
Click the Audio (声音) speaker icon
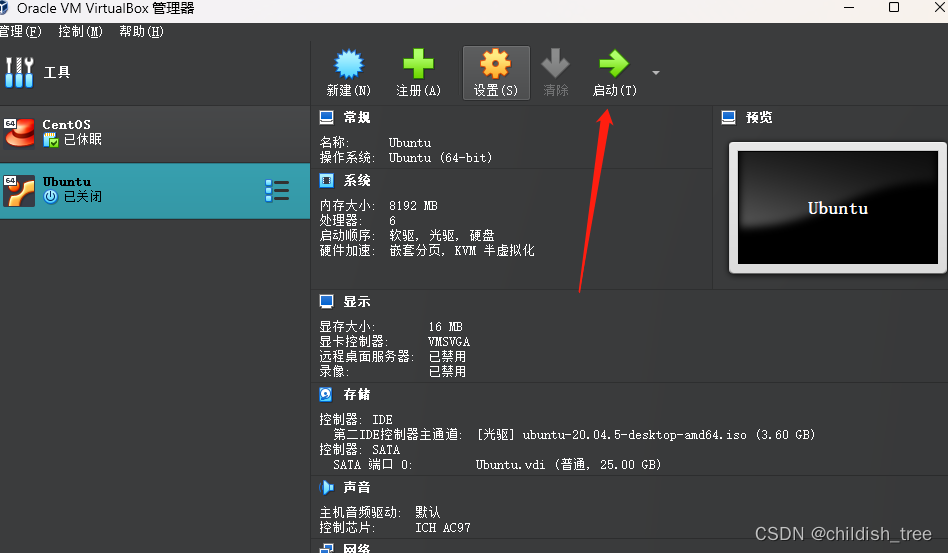click(326, 487)
